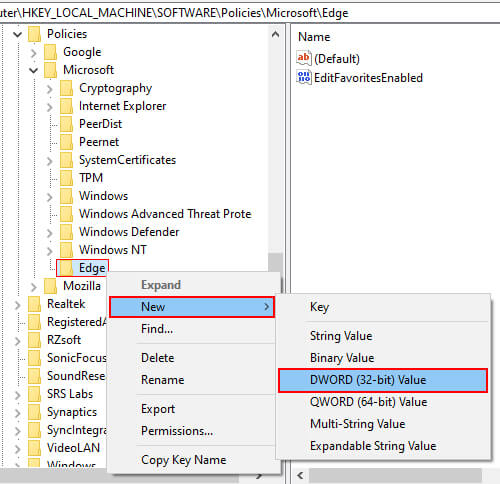The width and height of the screenshot is (500, 484).
Task: Click the tree pane scroll-up arrow
Action: pos(275,34)
